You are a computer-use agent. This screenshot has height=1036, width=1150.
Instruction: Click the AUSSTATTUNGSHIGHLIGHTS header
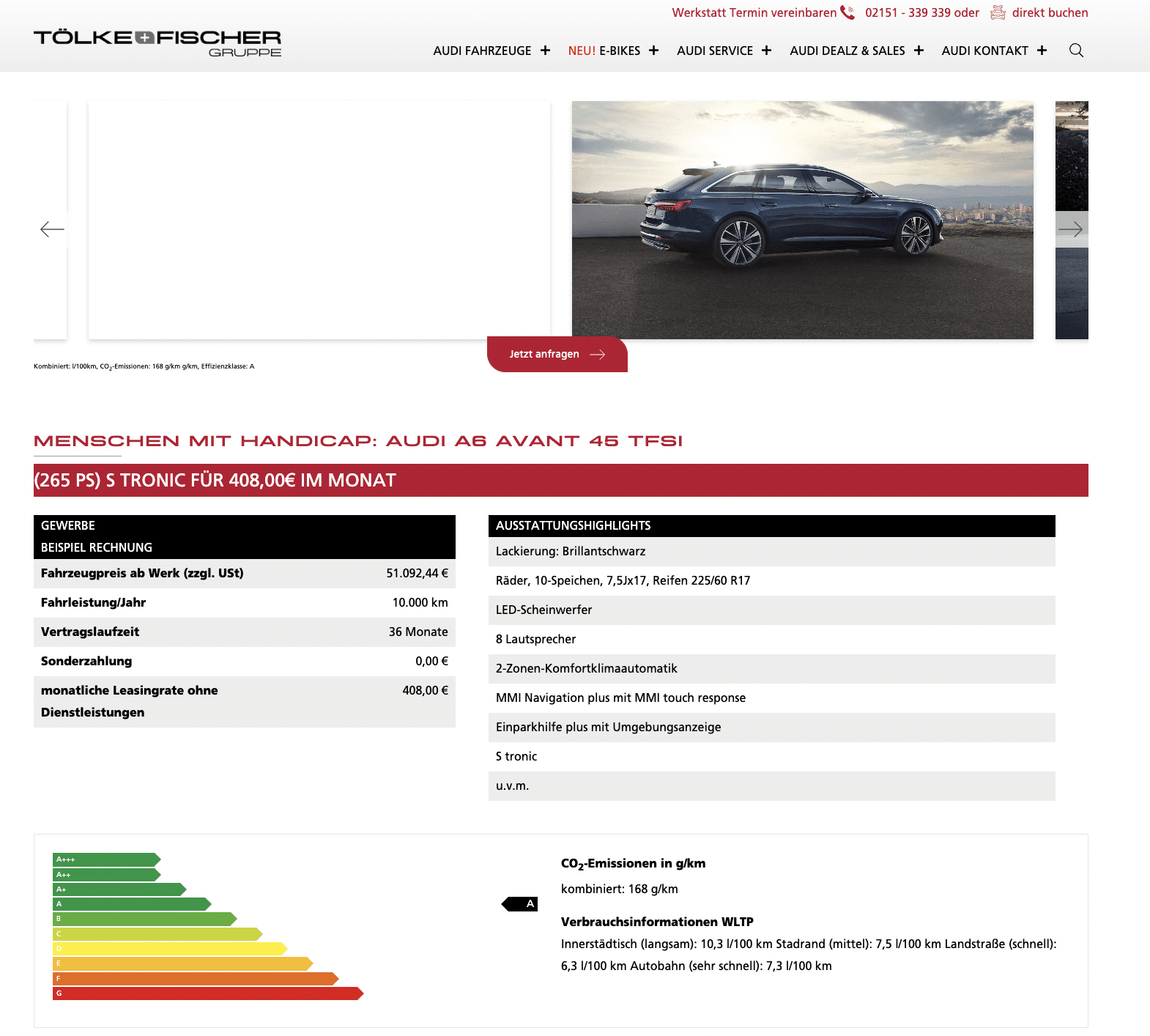point(772,526)
